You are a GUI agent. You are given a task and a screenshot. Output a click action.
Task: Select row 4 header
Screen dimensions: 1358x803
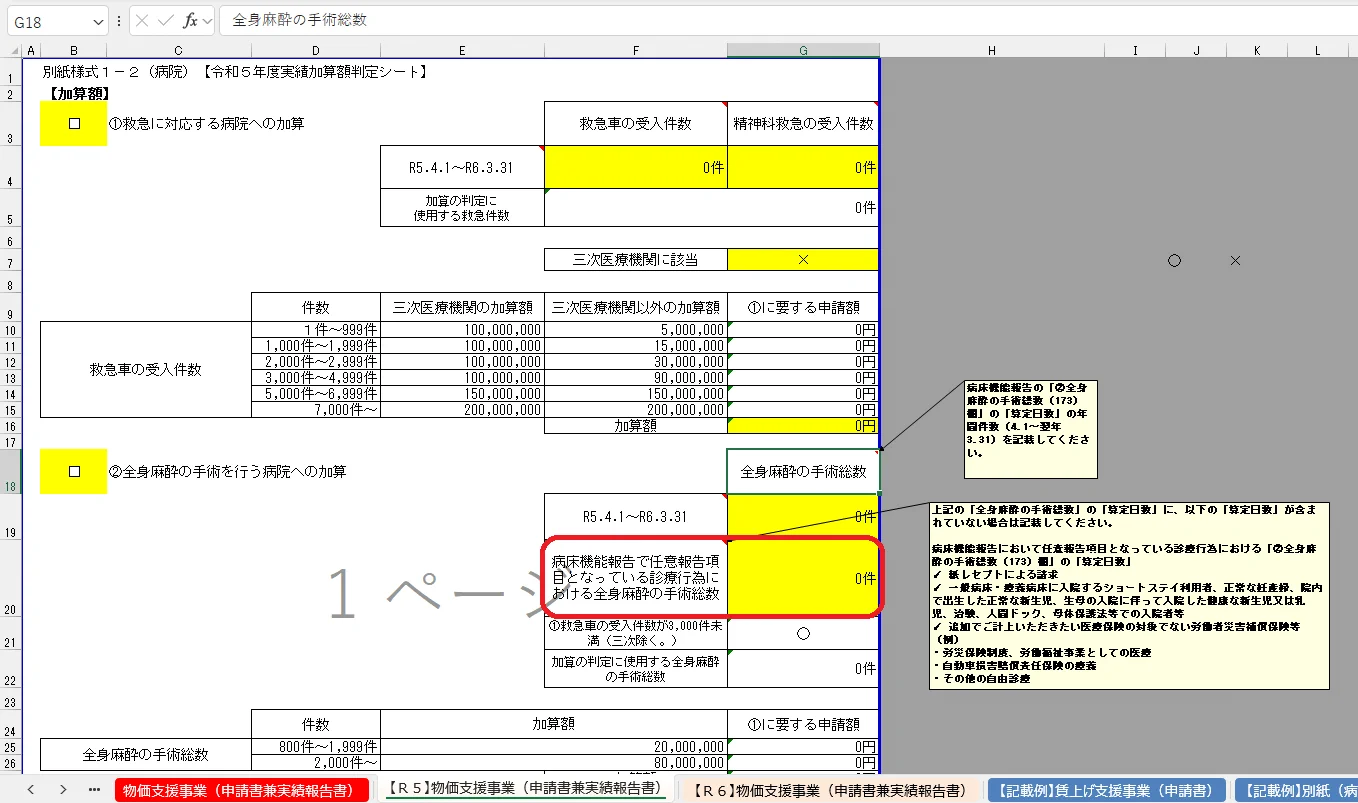(10, 167)
